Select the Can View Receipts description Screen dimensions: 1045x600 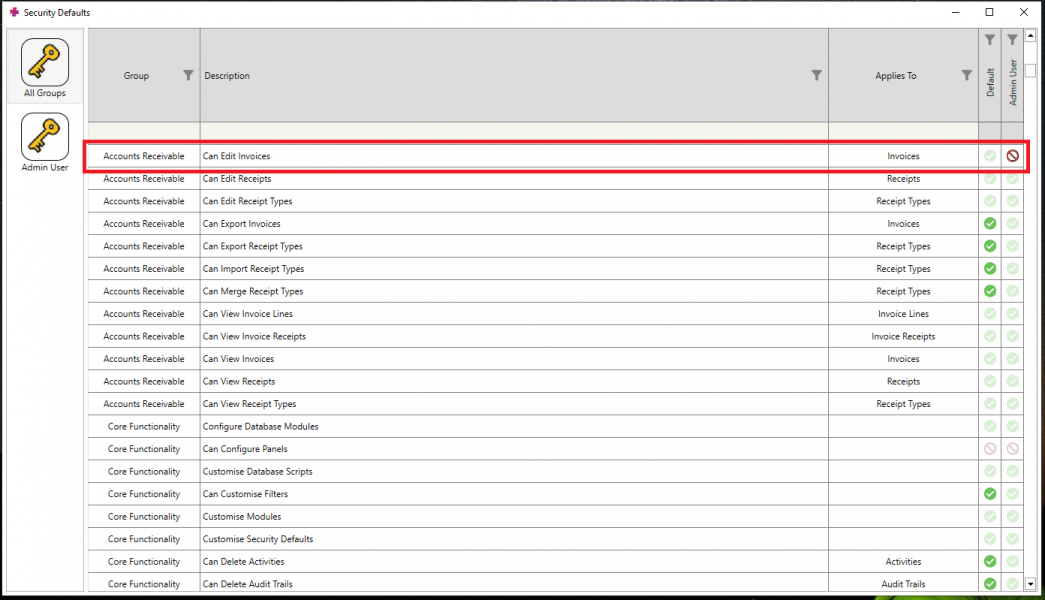(x=239, y=381)
